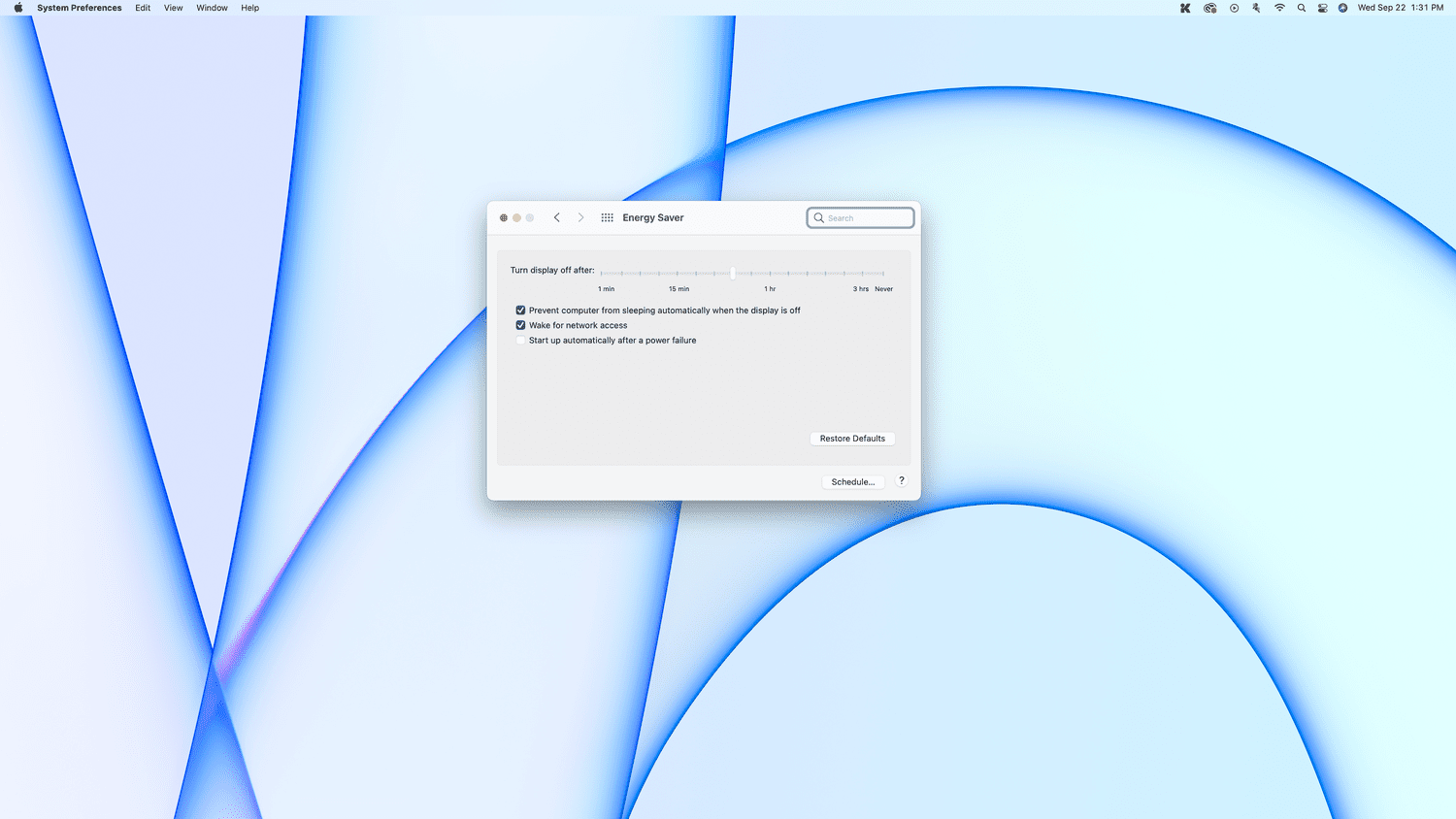
Task: Uncheck Wake for network access
Action: point(520,325)
